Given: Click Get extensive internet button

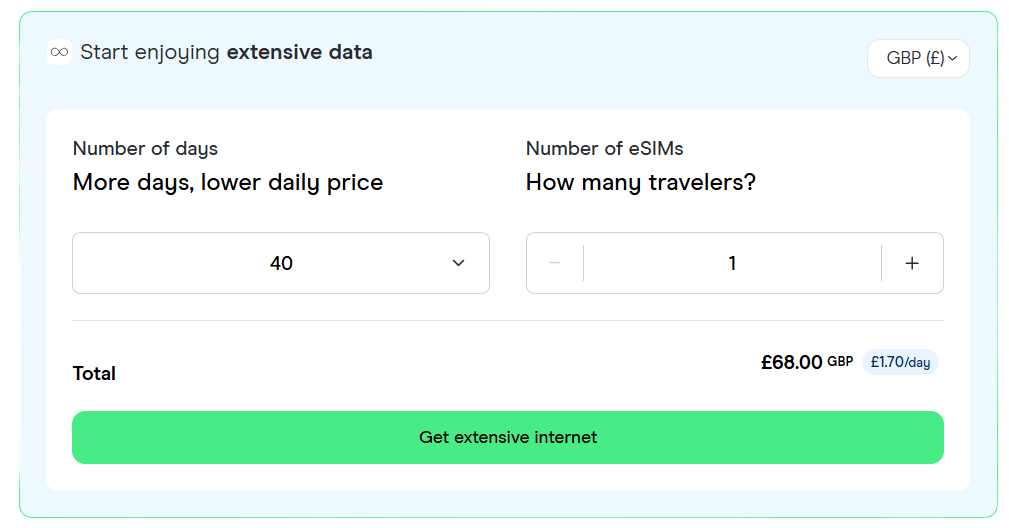Looking at the screenshot, I should point(508,437).
